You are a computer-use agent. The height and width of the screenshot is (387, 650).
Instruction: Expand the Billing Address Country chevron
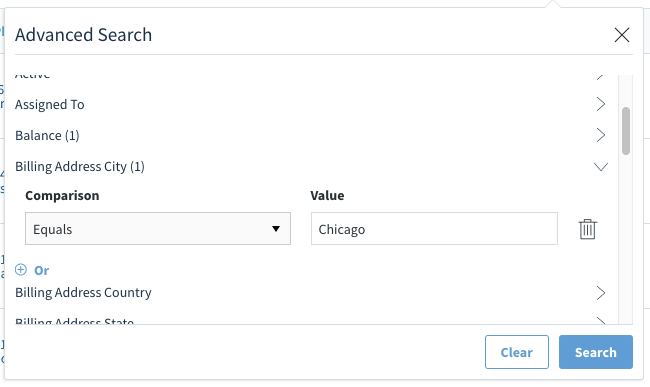click(601, 293)
